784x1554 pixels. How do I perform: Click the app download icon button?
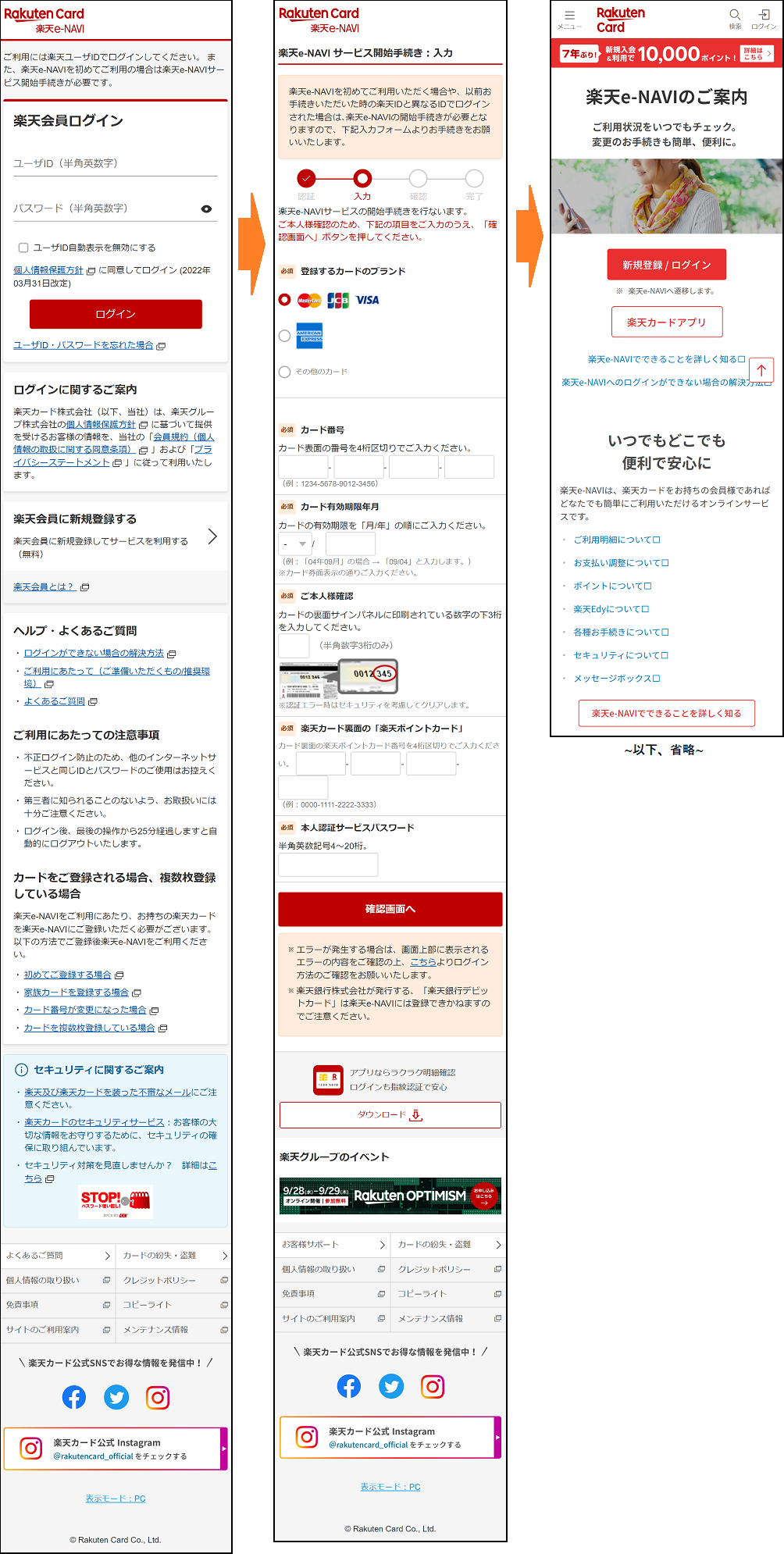click(x=390, y=1115)
